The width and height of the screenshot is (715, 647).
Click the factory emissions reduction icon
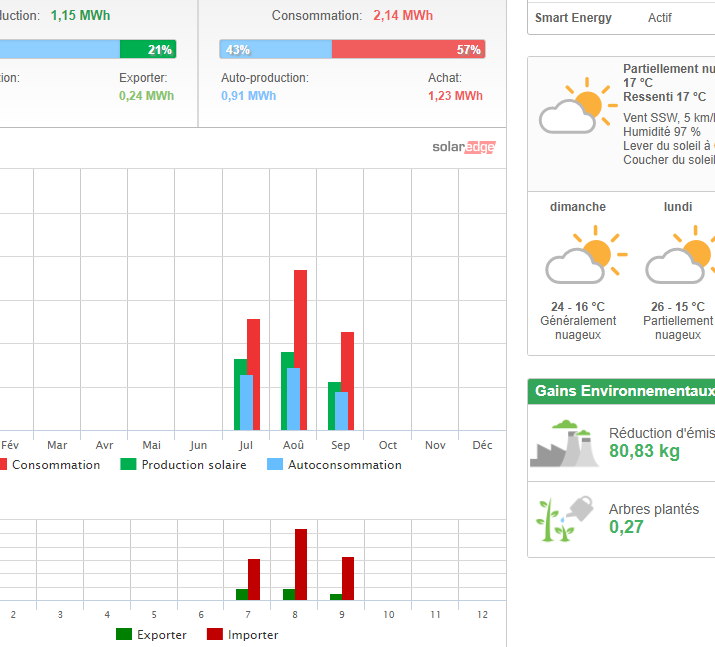pos(565,443)
